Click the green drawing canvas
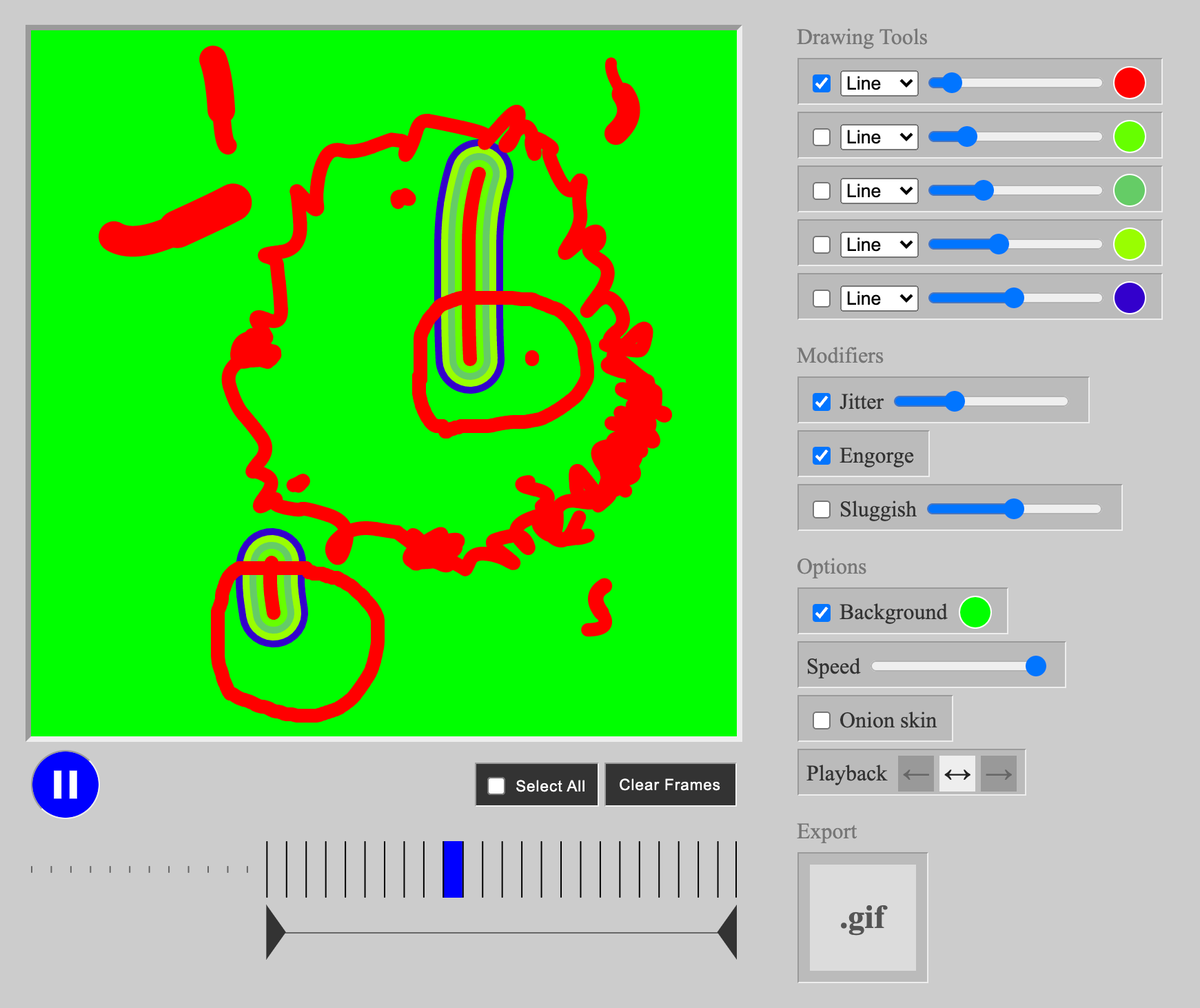The height and width of the screenshot is (1008, 1200). [385, 383]
